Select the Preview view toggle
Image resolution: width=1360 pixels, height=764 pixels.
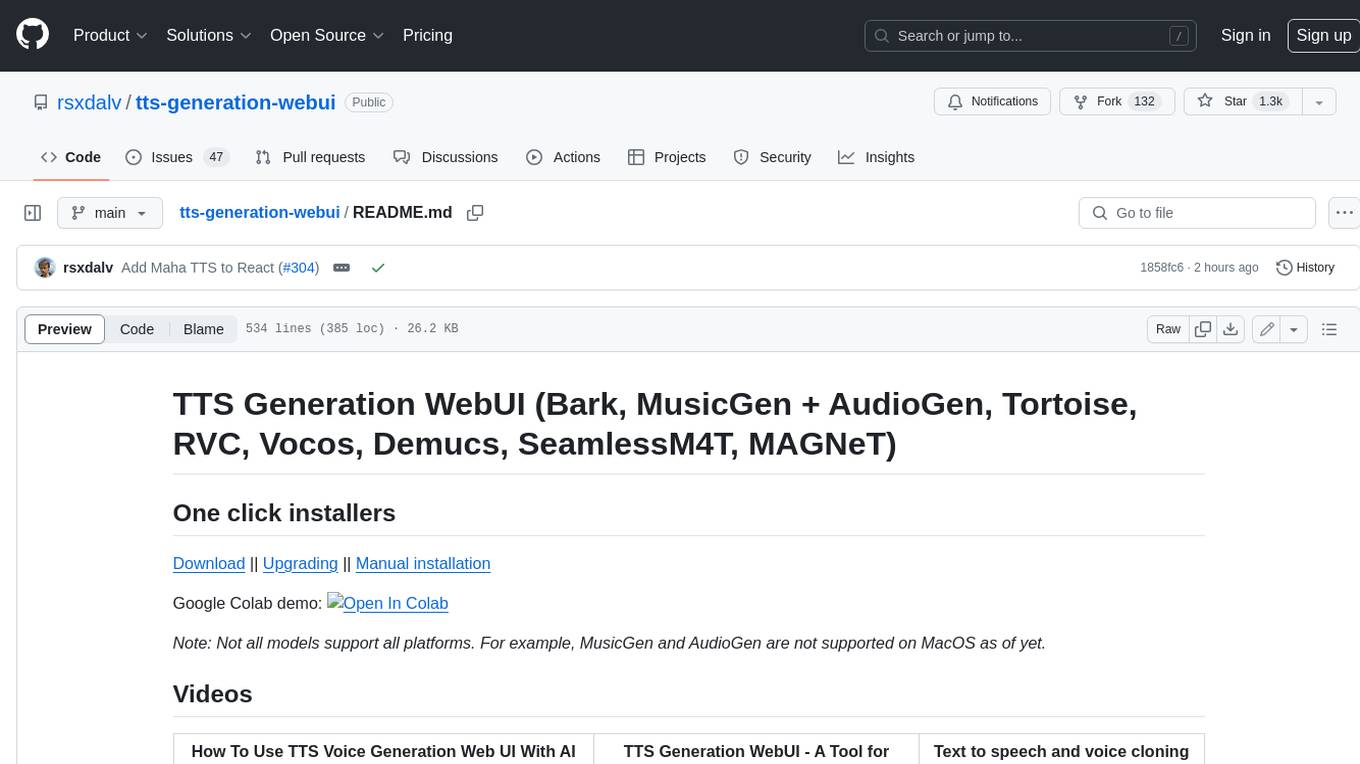pos(65,329)
